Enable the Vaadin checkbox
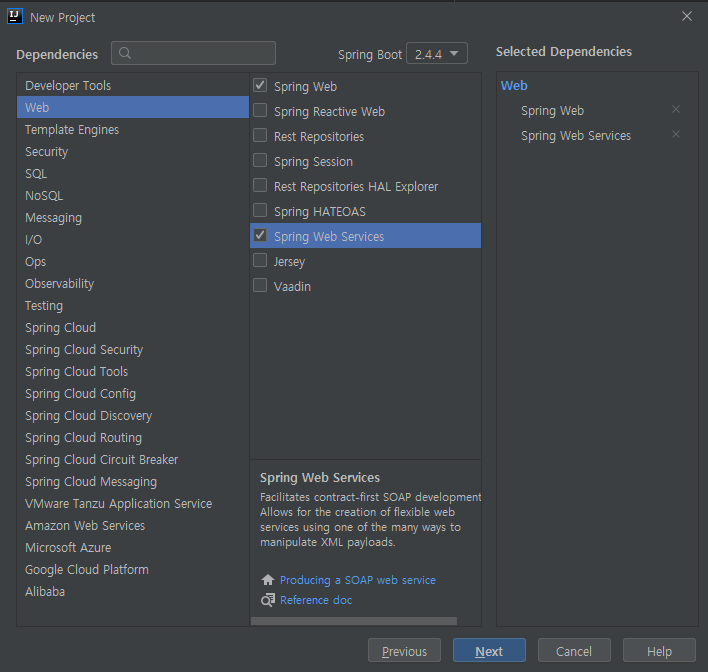The width and height of the screenshot is (708, 672). (260, 285)
